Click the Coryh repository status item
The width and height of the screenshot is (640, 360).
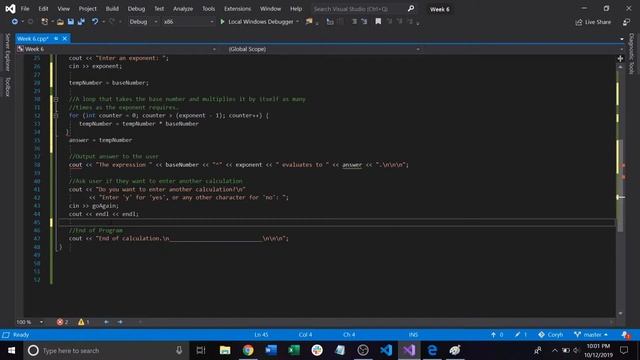click(x=551, y=335)
